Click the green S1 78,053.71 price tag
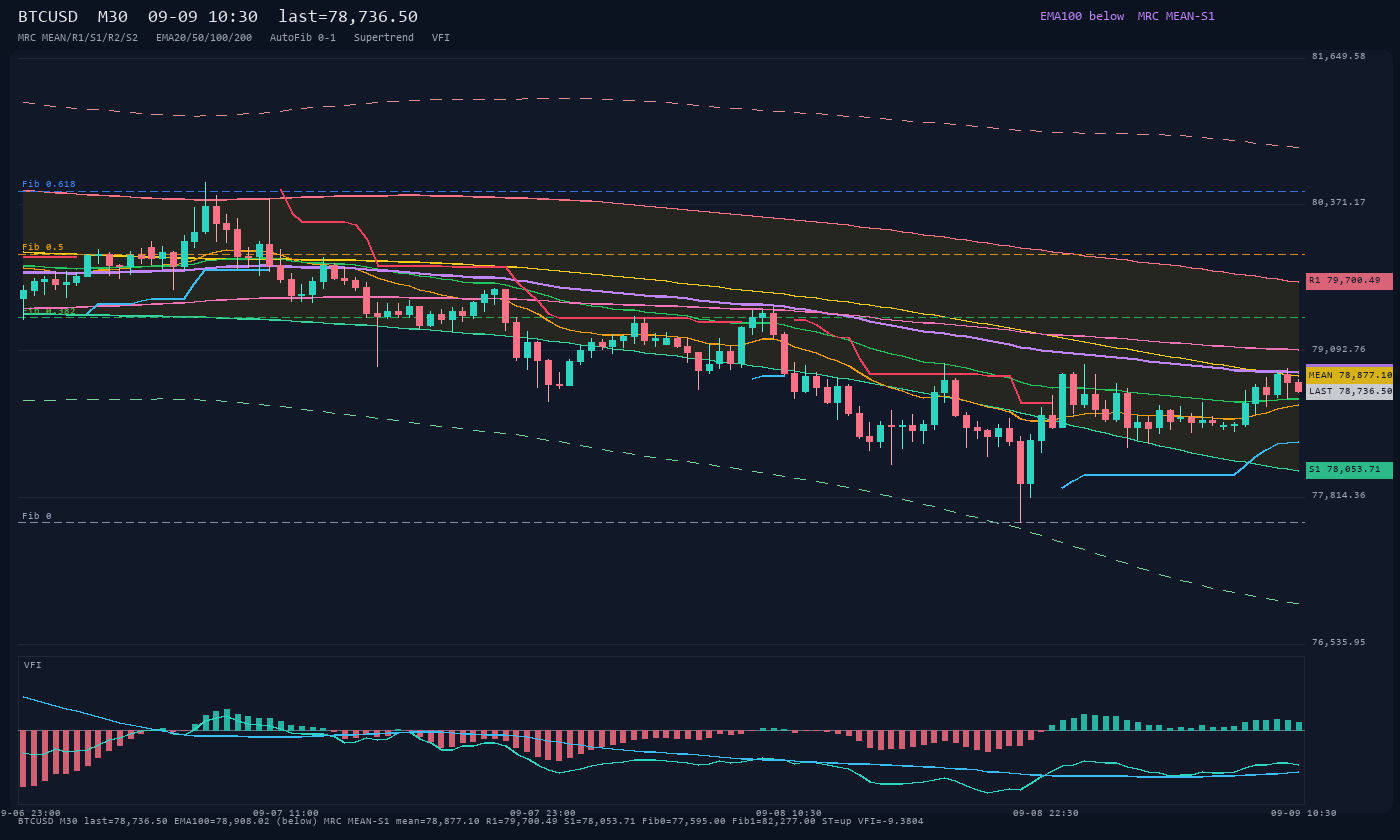The height and width of the screenshot is (840, 1400). (x=1349, y=470)
